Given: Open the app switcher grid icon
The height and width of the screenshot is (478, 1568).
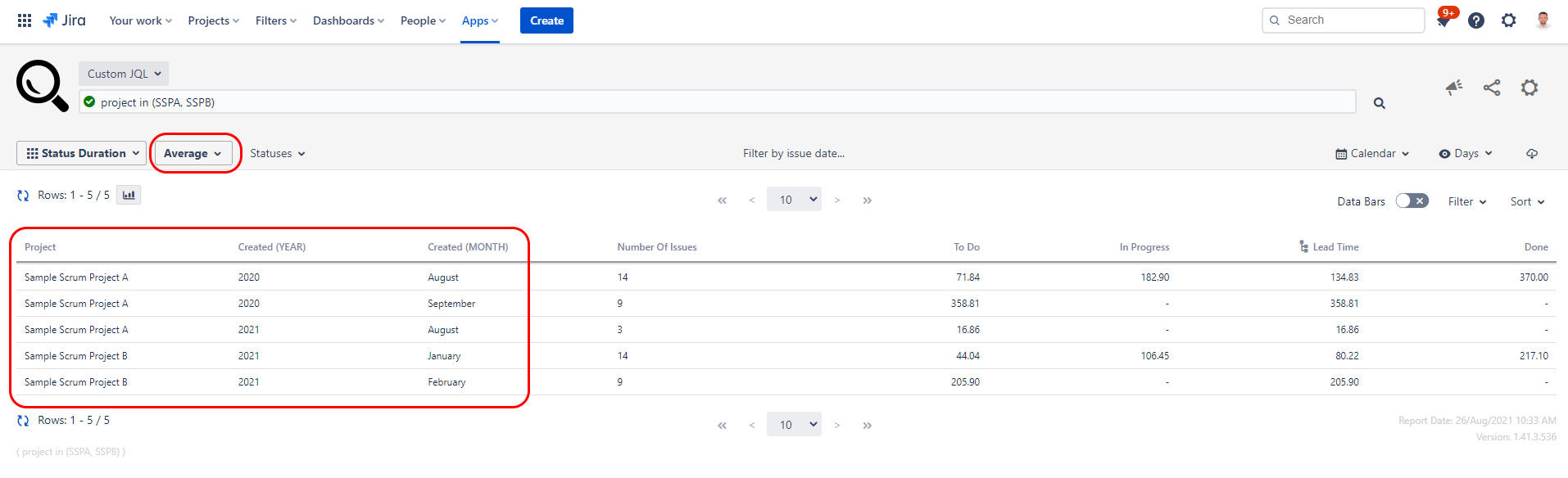Looking at the screenshot, I should click(x=25, y=20).
